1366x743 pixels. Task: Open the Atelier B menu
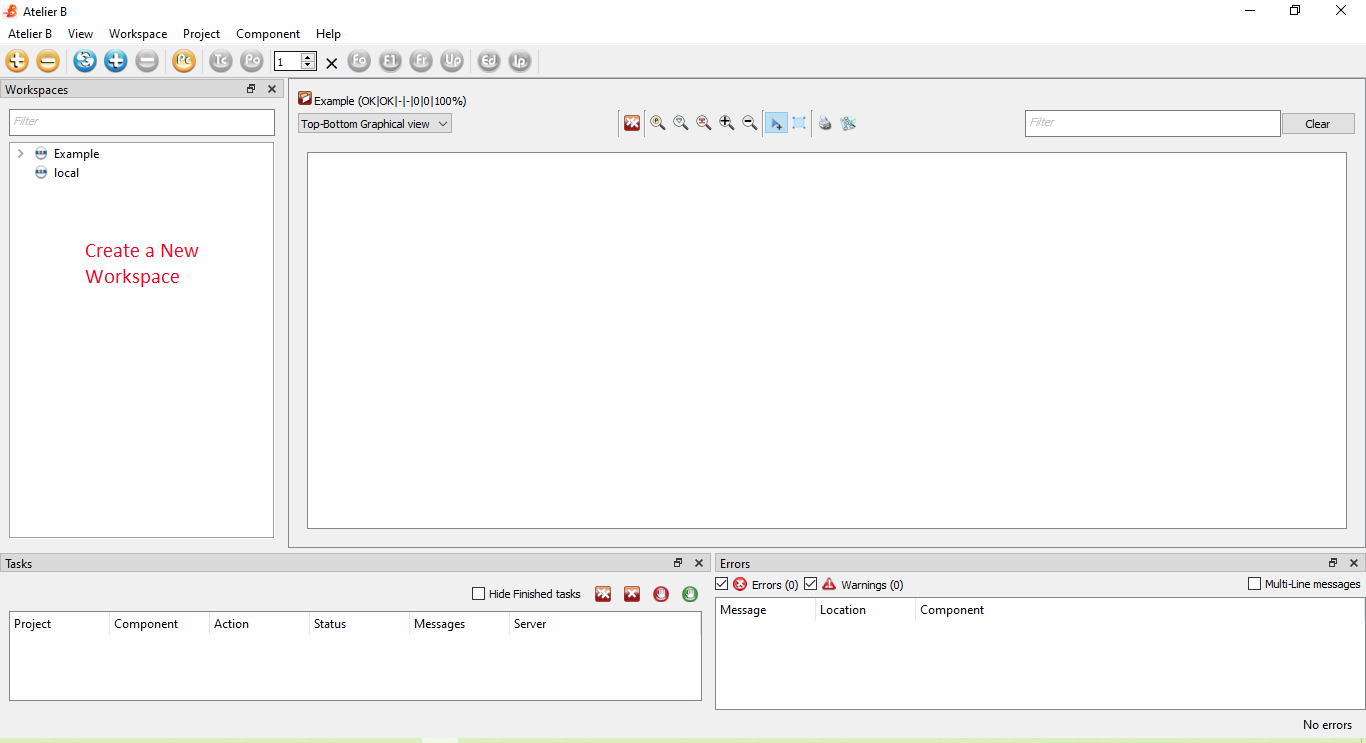[30, 34]
